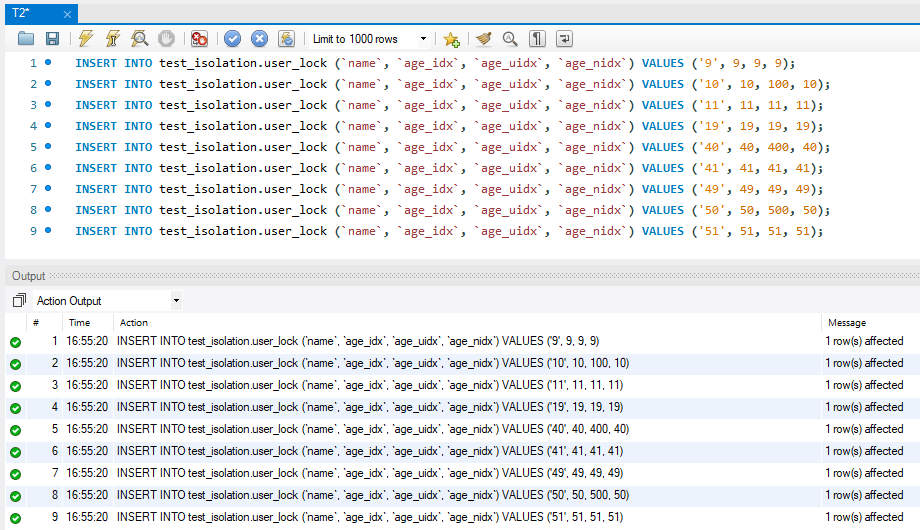Click the Action column header
Screen dimensions: 920x530
(134, 322)
